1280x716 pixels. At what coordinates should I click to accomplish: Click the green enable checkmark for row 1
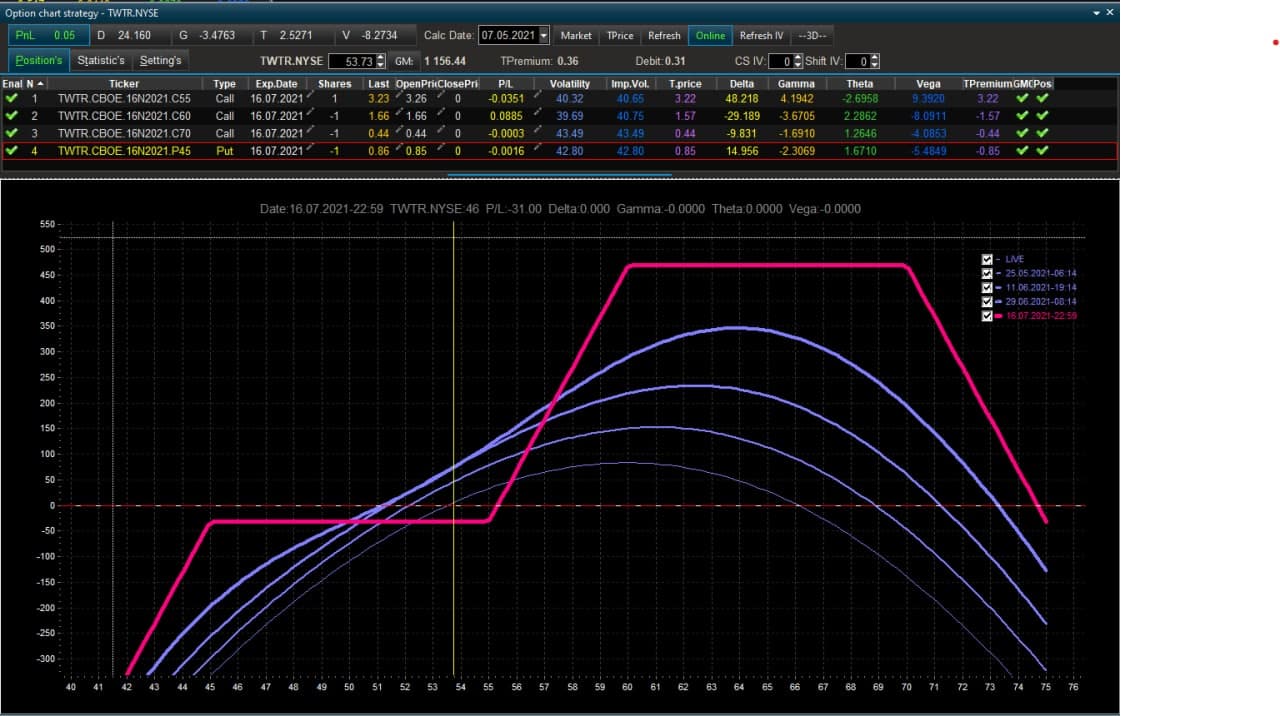[x=11, y=99]
